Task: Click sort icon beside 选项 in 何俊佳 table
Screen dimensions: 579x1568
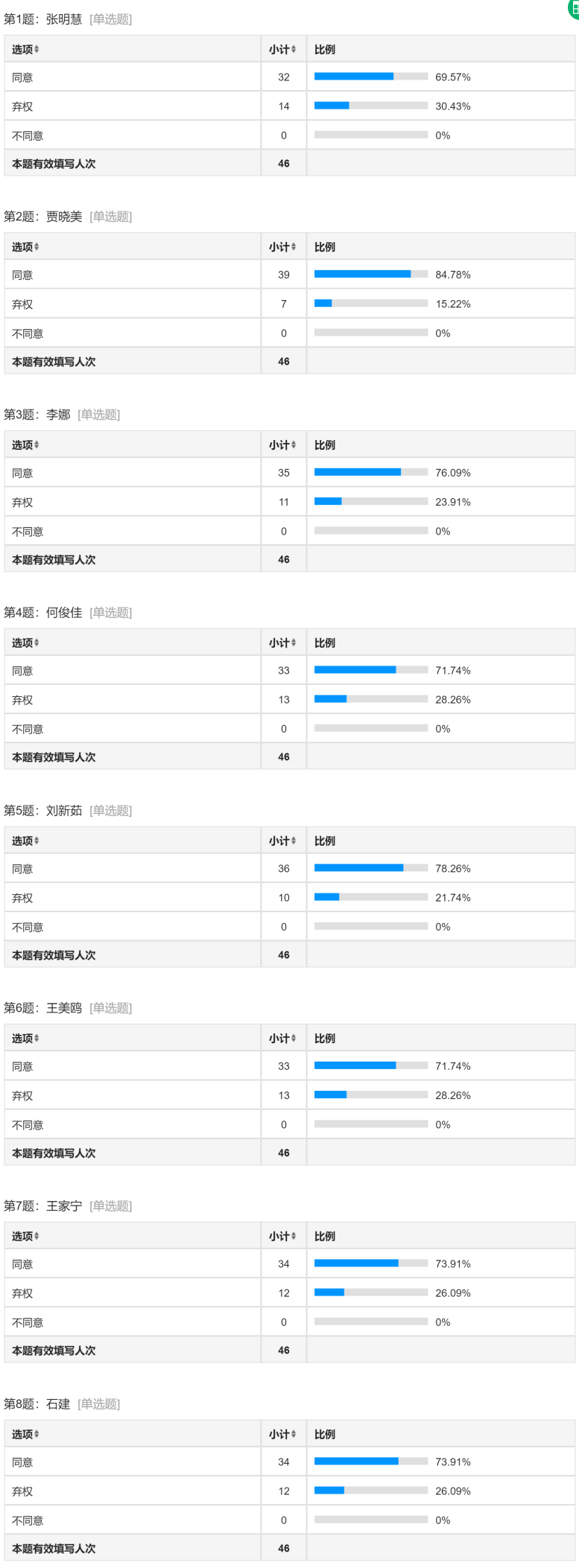Action: coord(37,643)
